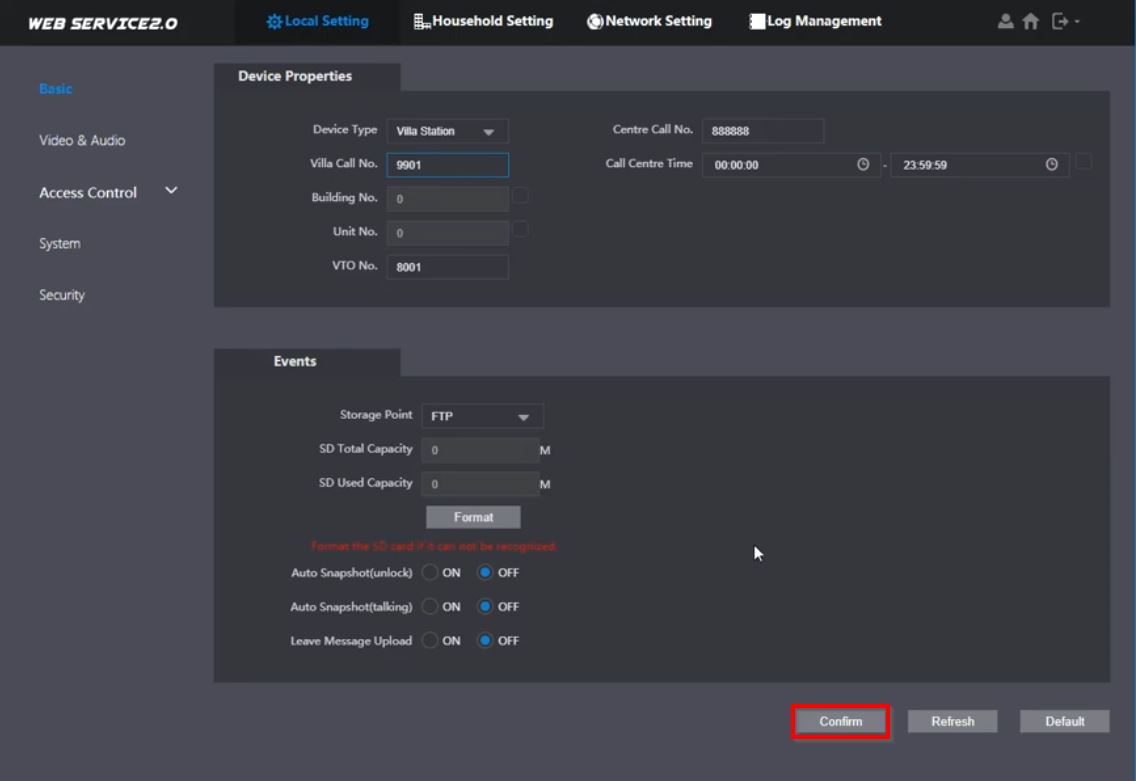The height and width of the screenshot is (781, 1136).
Task: Open the Local Setting tab
Action: (317, 21)
